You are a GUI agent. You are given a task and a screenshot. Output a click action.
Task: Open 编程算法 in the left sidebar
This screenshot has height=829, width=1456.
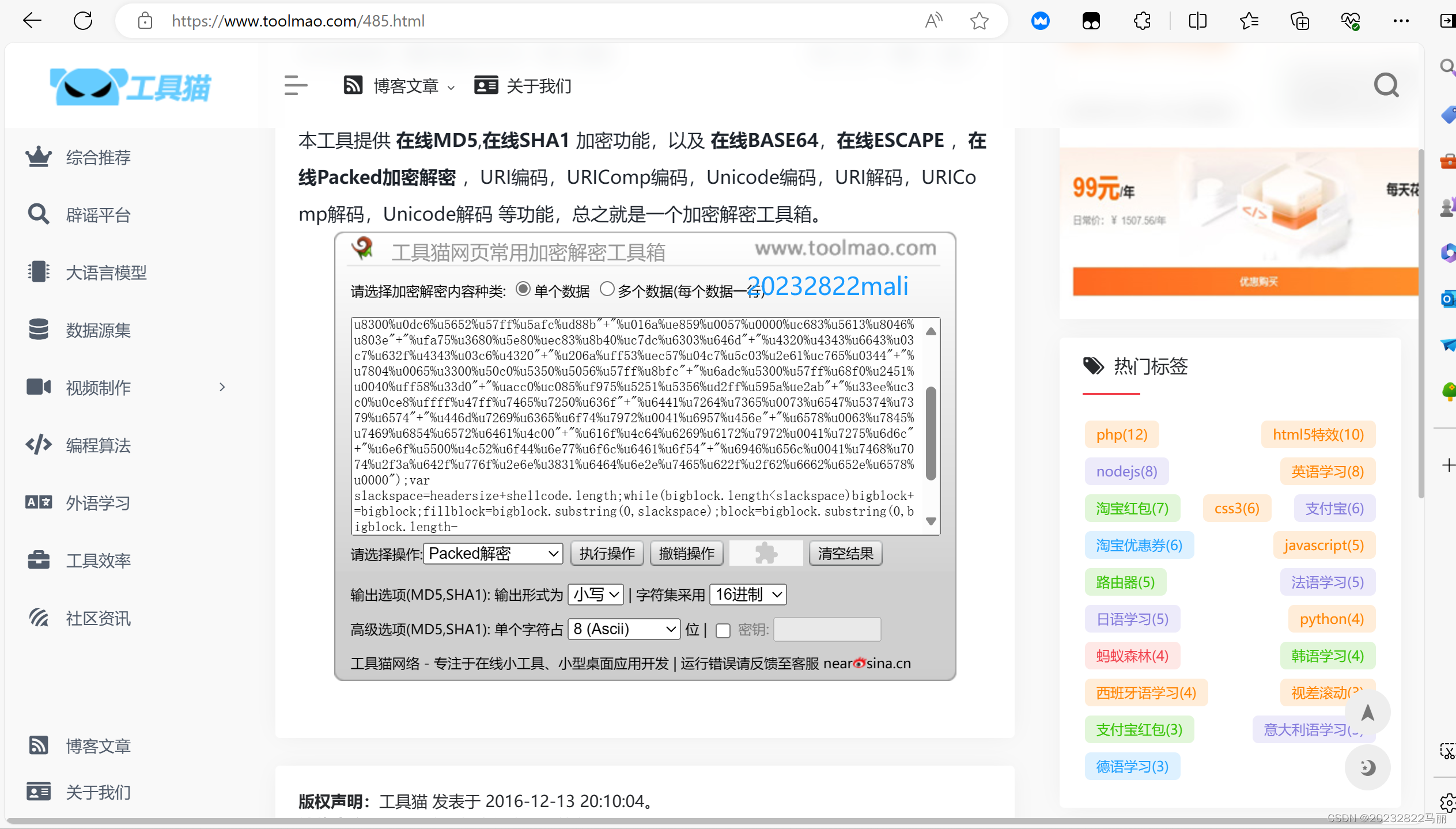98,445
